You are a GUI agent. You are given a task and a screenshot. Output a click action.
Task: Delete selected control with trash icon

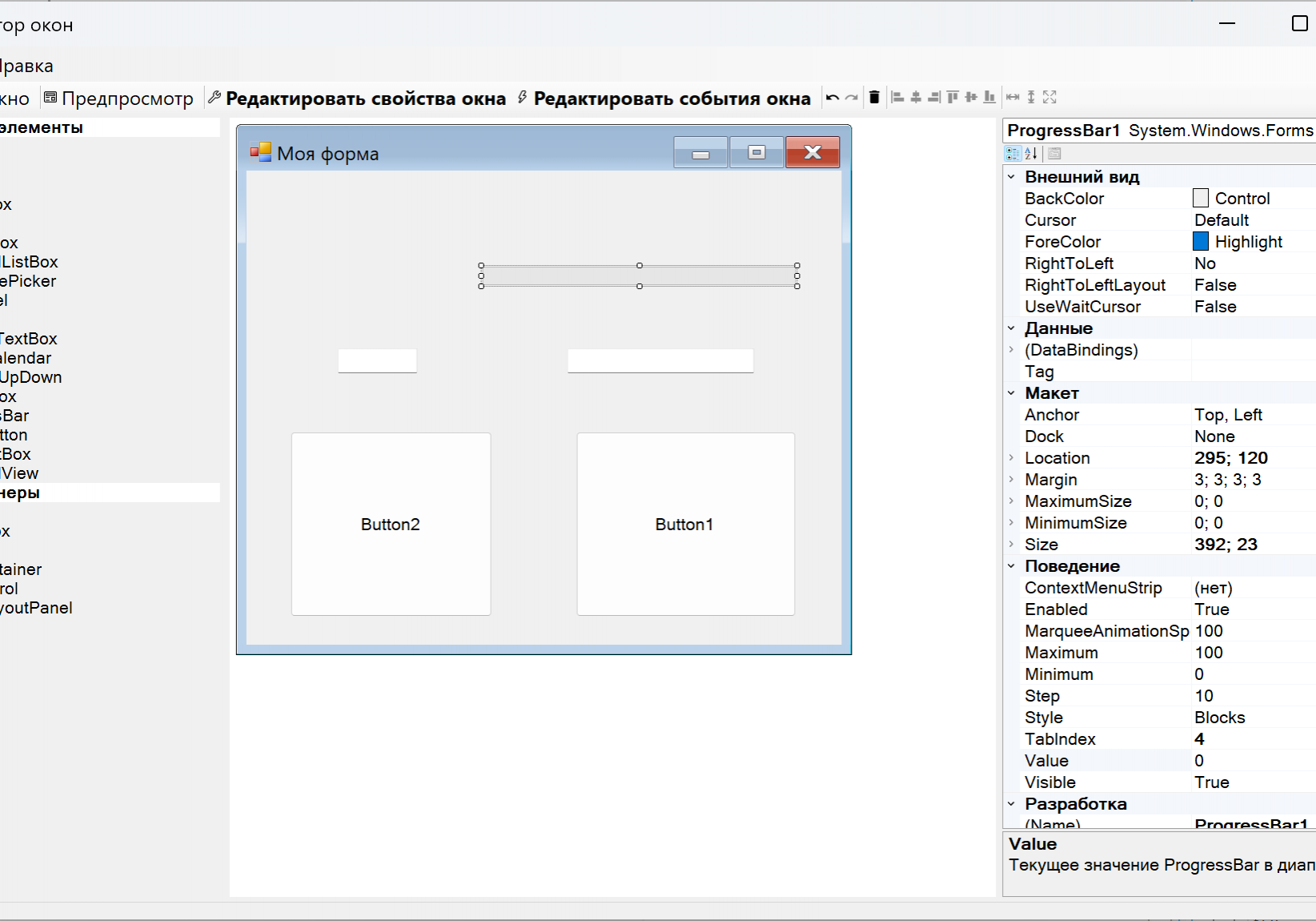(x=874, y=98)
